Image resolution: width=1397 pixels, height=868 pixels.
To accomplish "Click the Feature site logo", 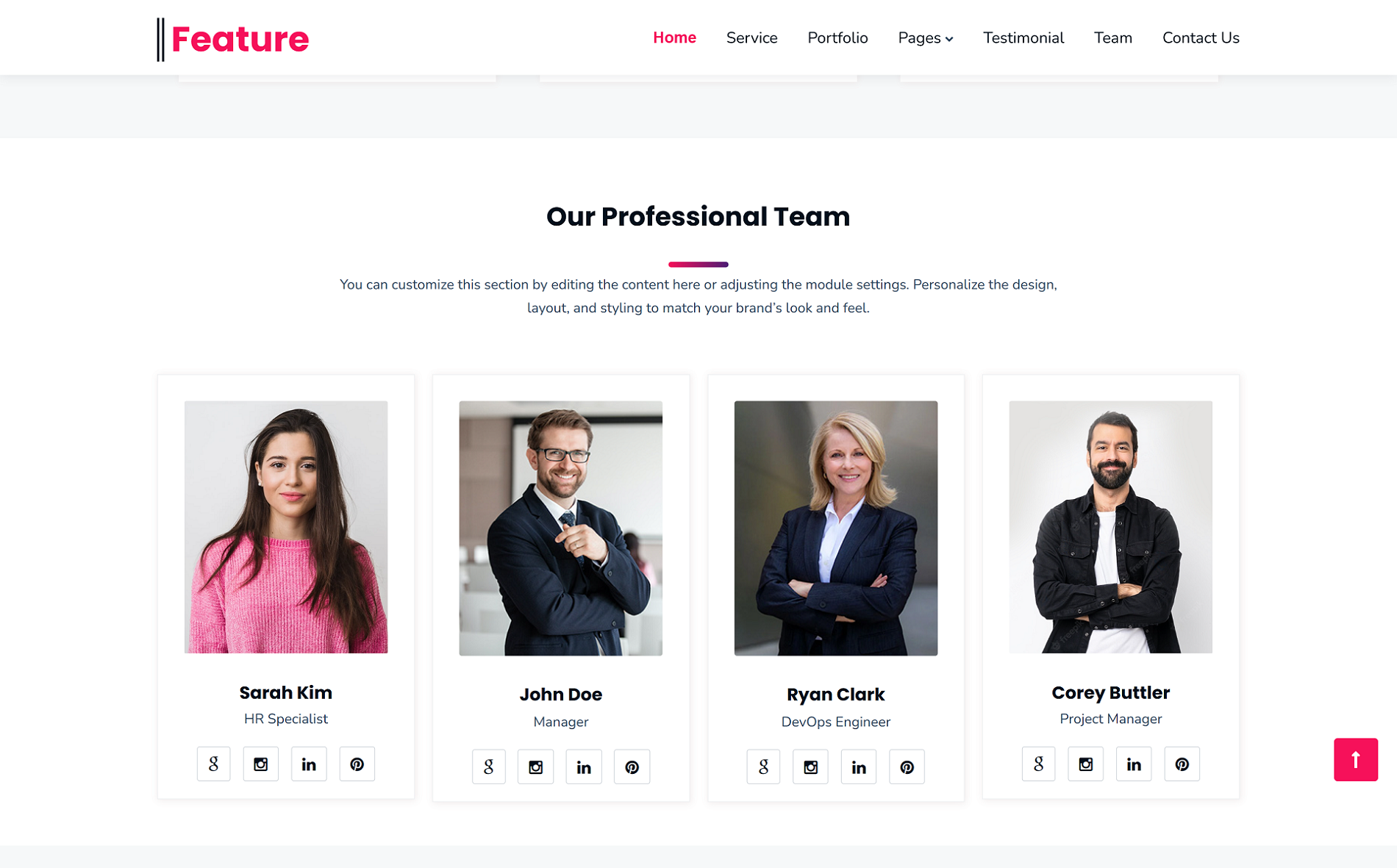I will pos(233,39).
